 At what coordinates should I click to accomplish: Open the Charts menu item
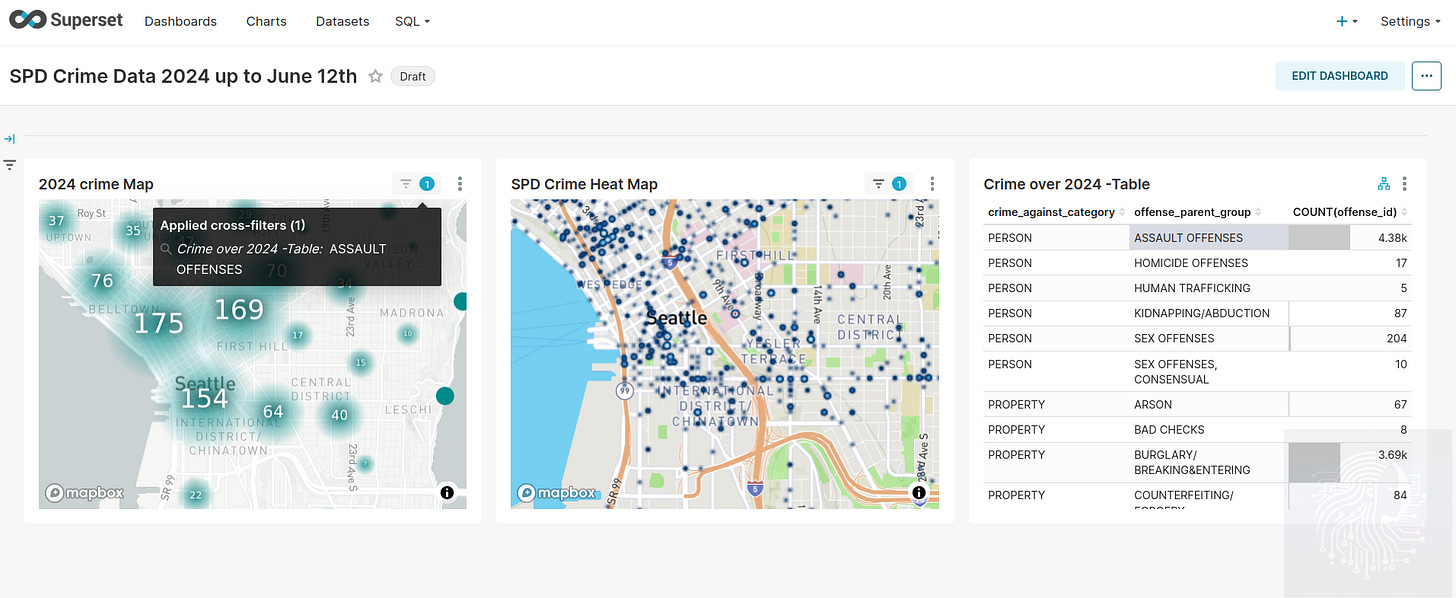(x=266, y=21)
